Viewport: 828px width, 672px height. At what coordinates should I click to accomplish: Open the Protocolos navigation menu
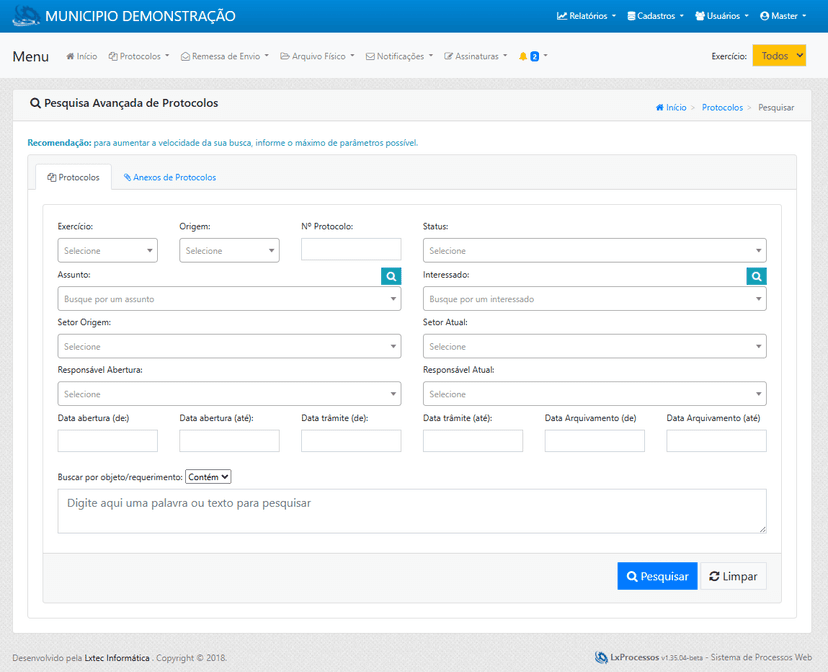click(139, 56)
